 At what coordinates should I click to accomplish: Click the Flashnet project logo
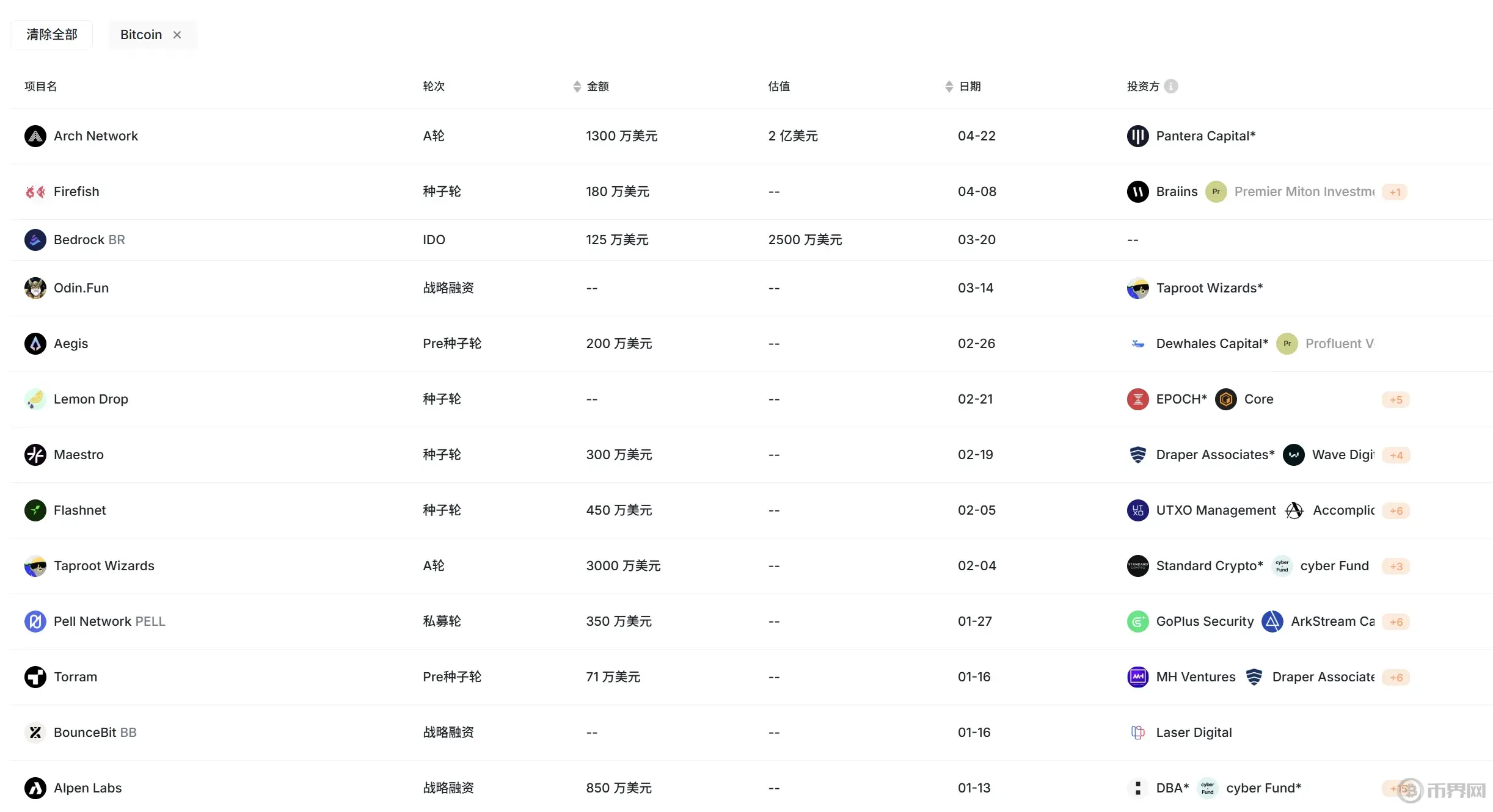click(x=35, y=510)
